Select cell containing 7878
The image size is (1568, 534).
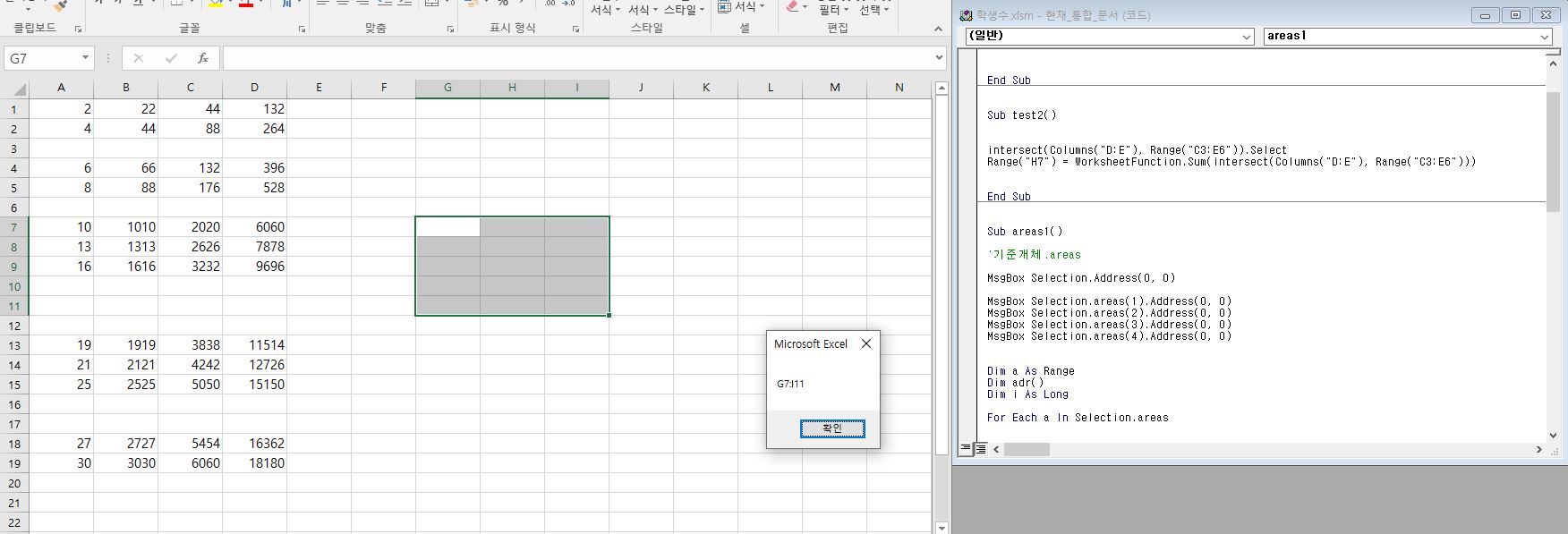click(254, 247)
